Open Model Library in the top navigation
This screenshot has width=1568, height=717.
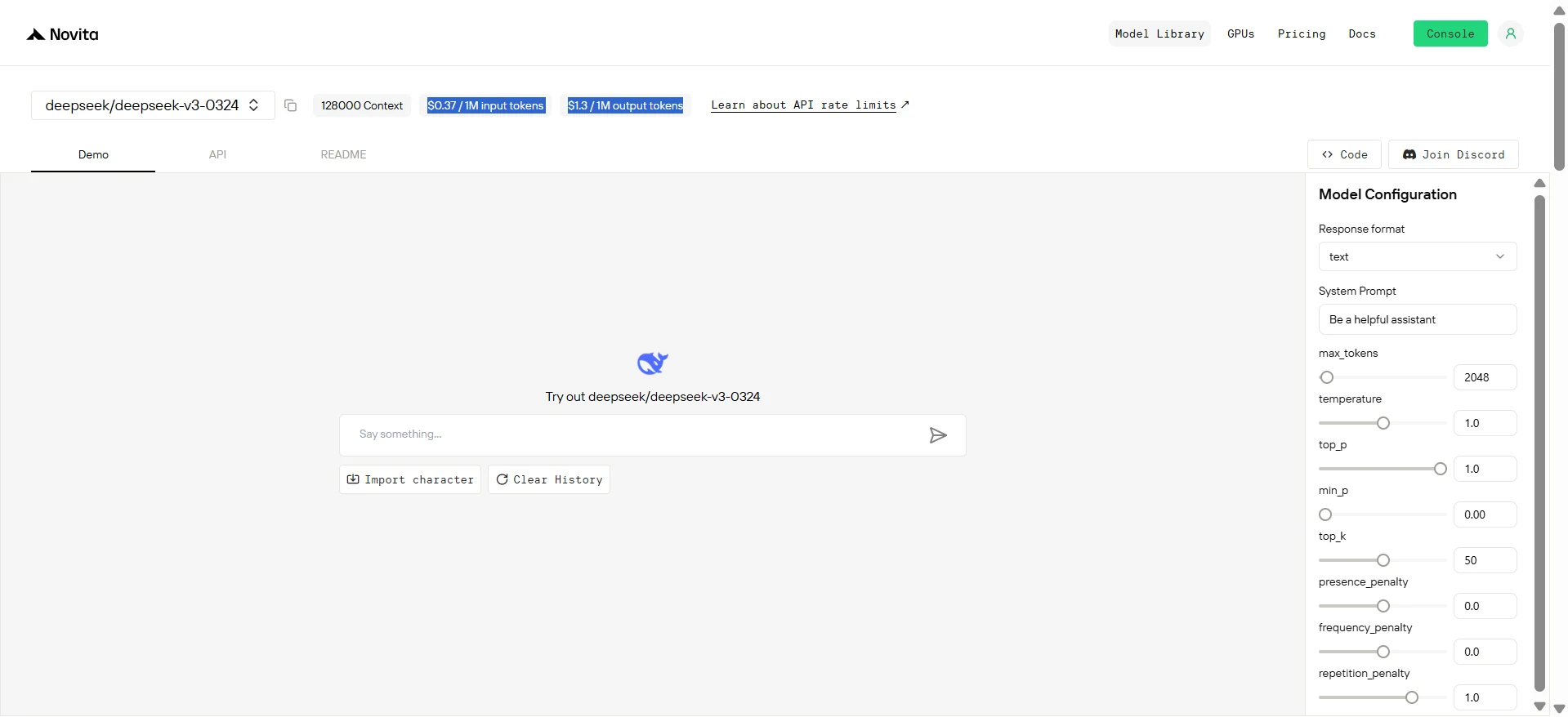tap(1159, 33)
